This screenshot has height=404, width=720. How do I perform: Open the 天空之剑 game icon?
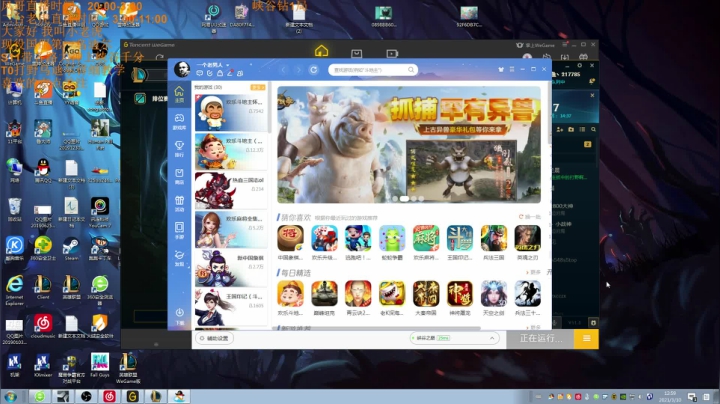tap(494, 294)
